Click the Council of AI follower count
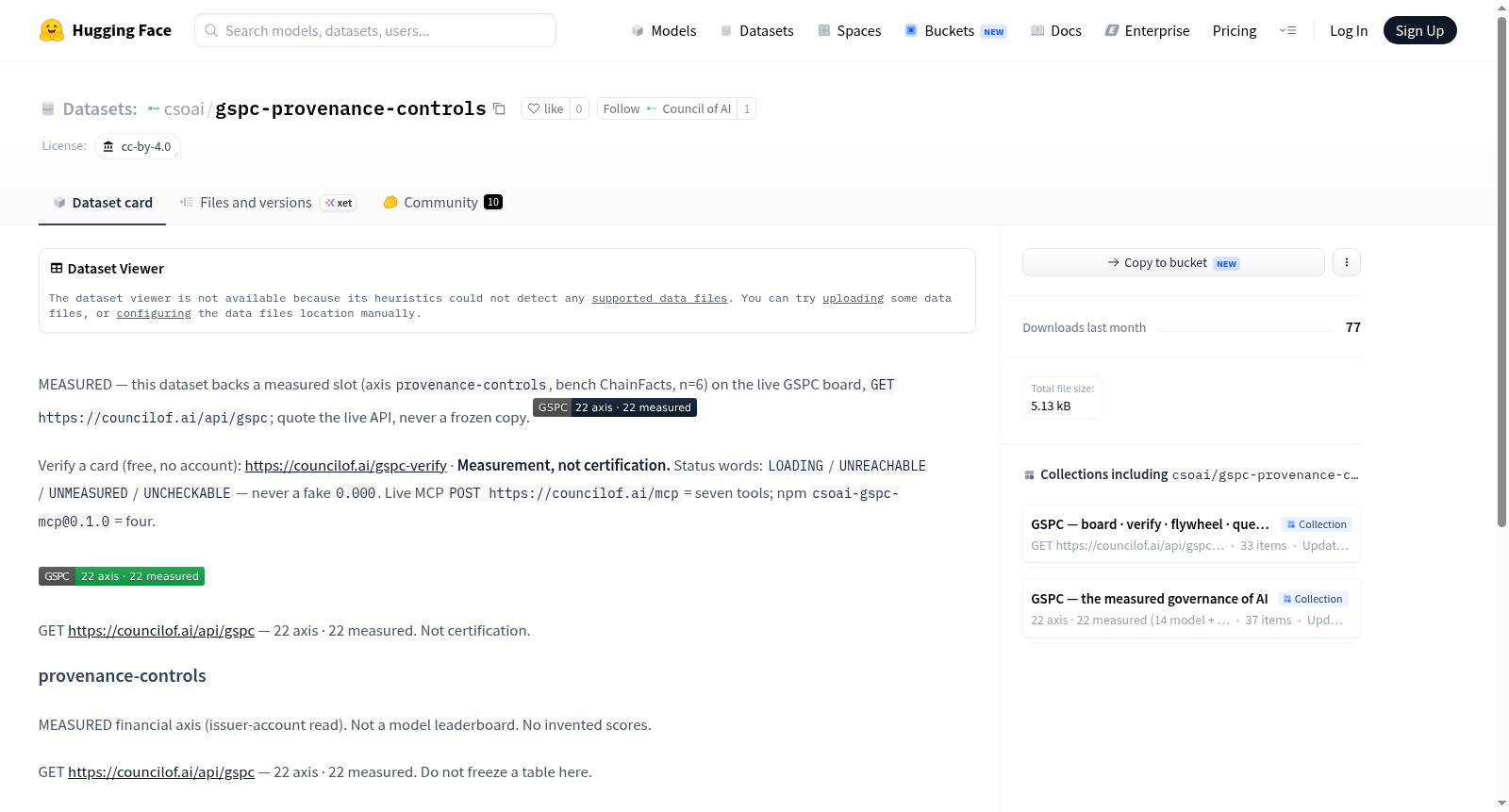Screen dimensions: 1509x812 [747, 108]
